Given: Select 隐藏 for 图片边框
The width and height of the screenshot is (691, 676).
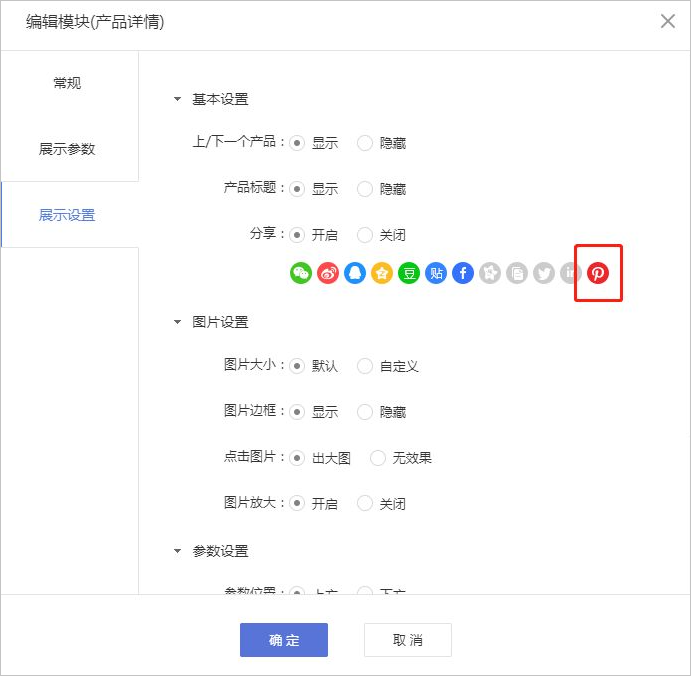Looking at the screenshot, I should [x=364, y=412].
